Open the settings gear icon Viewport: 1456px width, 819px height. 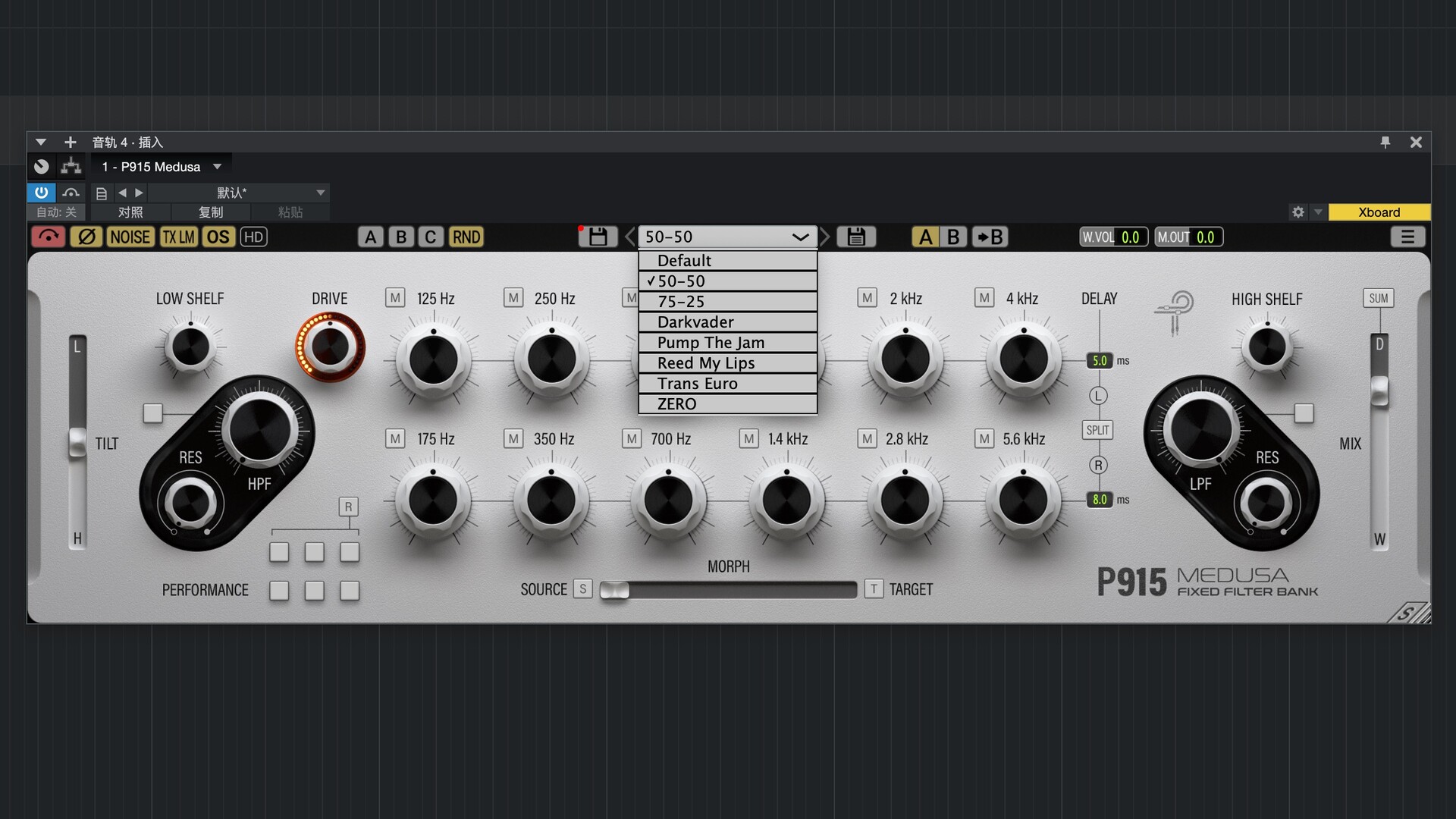[x=1298, y=212]
